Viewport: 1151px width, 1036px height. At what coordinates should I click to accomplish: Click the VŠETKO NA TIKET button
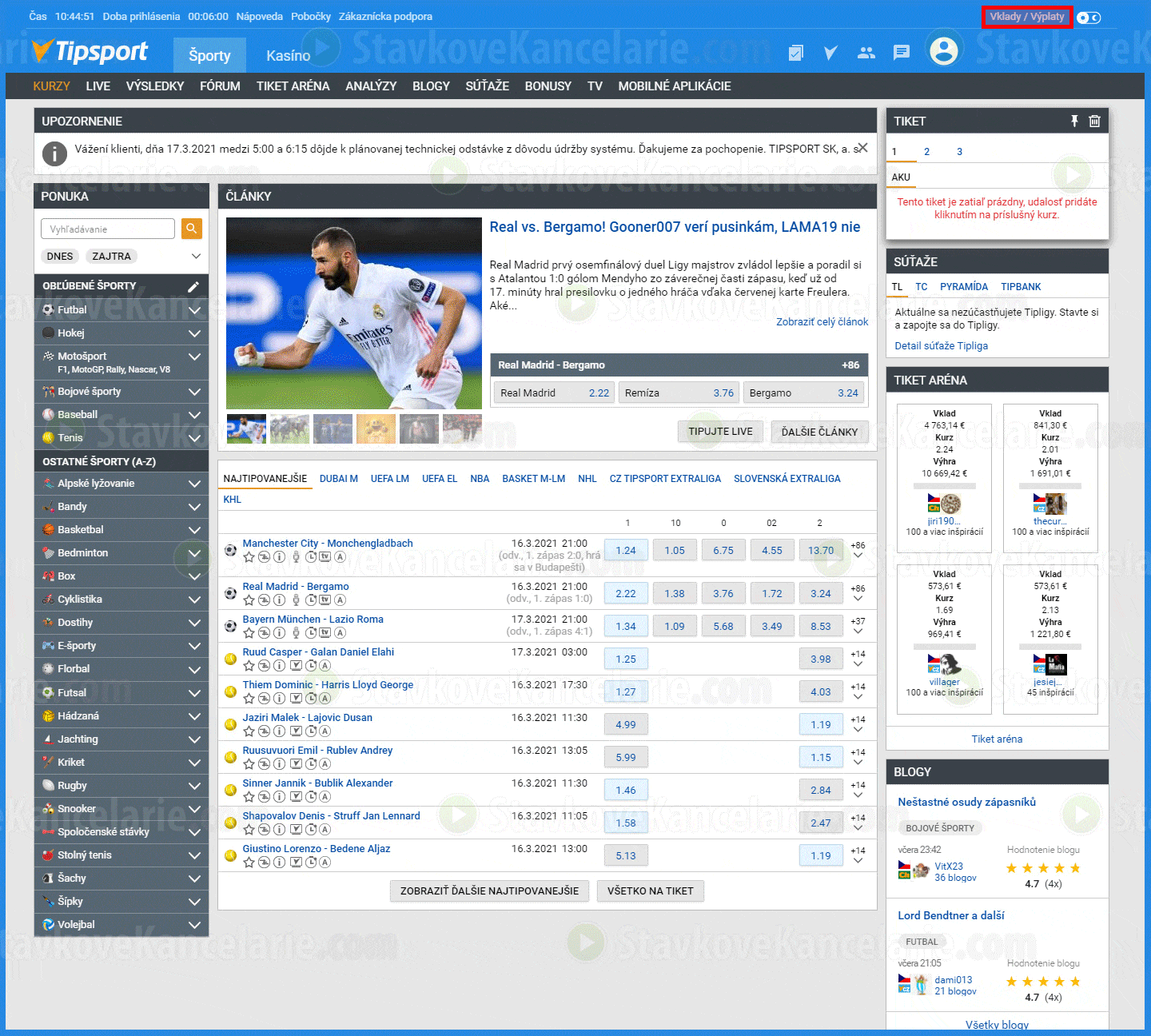(651, 891)
